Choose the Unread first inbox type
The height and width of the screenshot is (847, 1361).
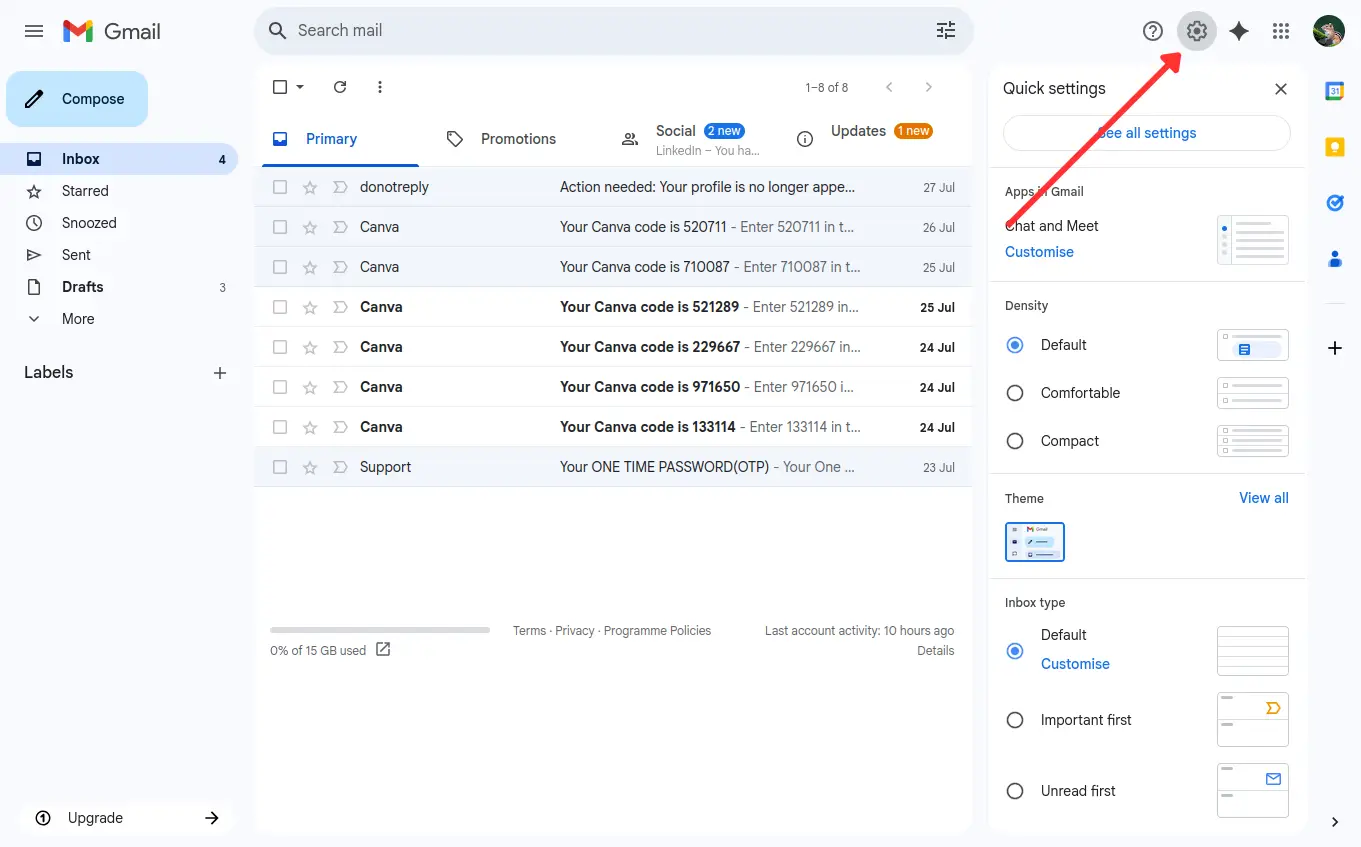(1015, 791)
